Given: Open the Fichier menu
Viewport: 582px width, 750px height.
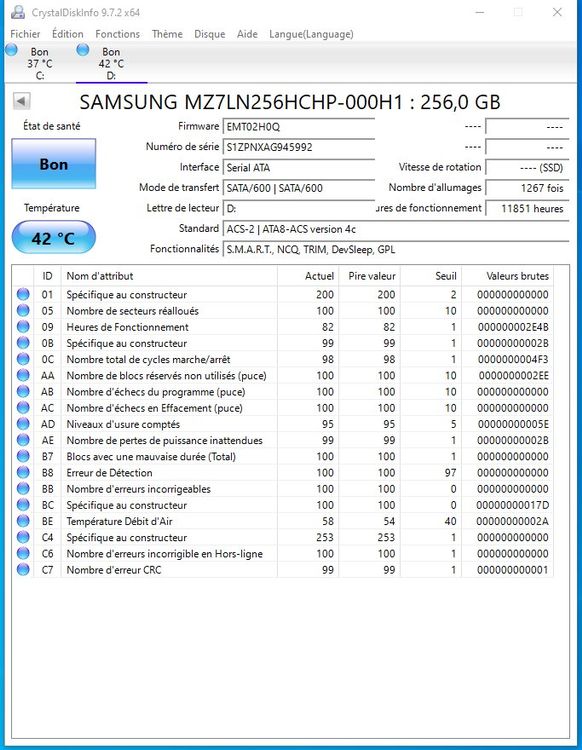Looking at the screenshot, I should pos(25,34).
